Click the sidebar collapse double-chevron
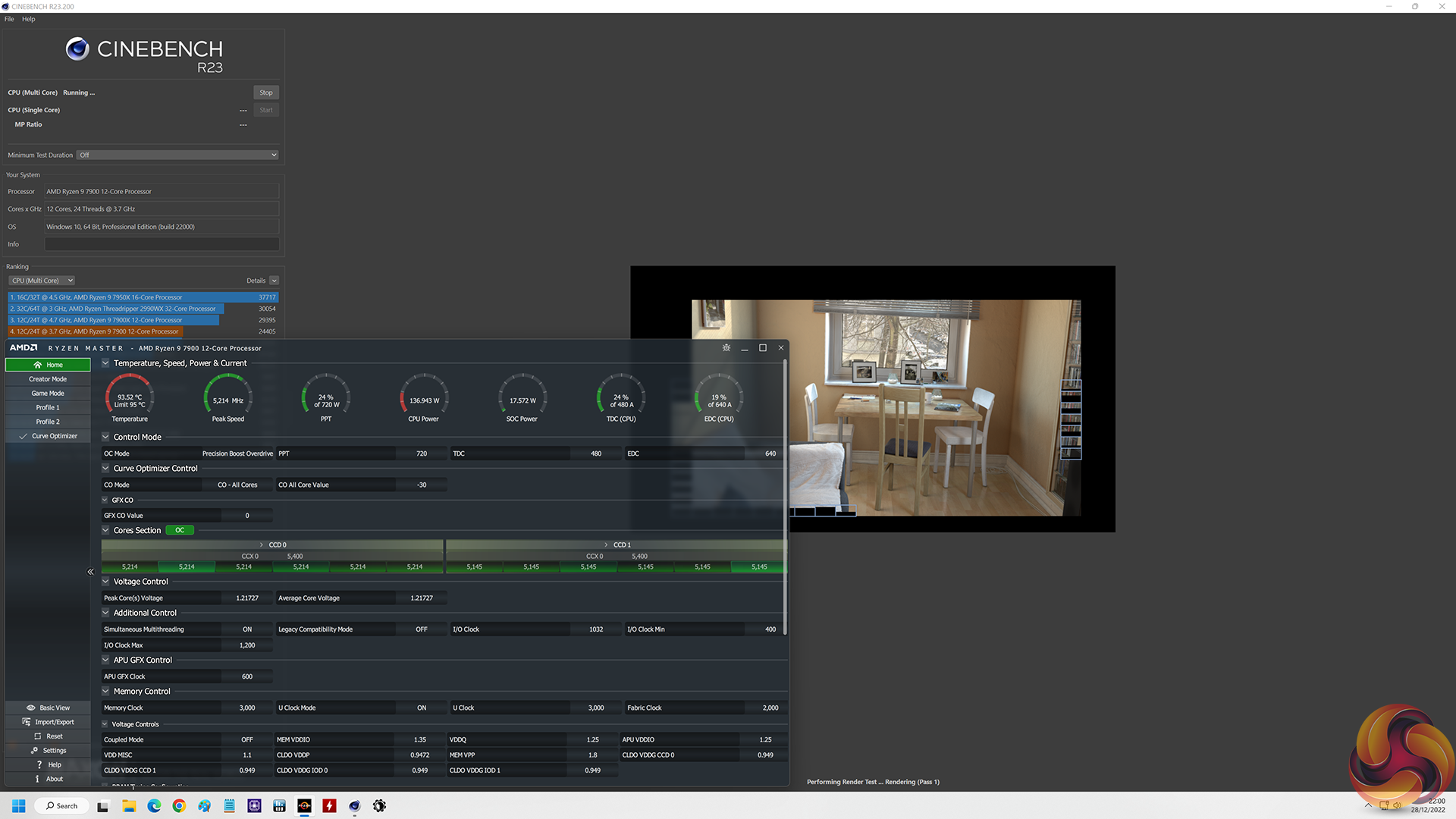Image resolution: width=1456 pixels, height=819 pixels. tap(90, 572)
